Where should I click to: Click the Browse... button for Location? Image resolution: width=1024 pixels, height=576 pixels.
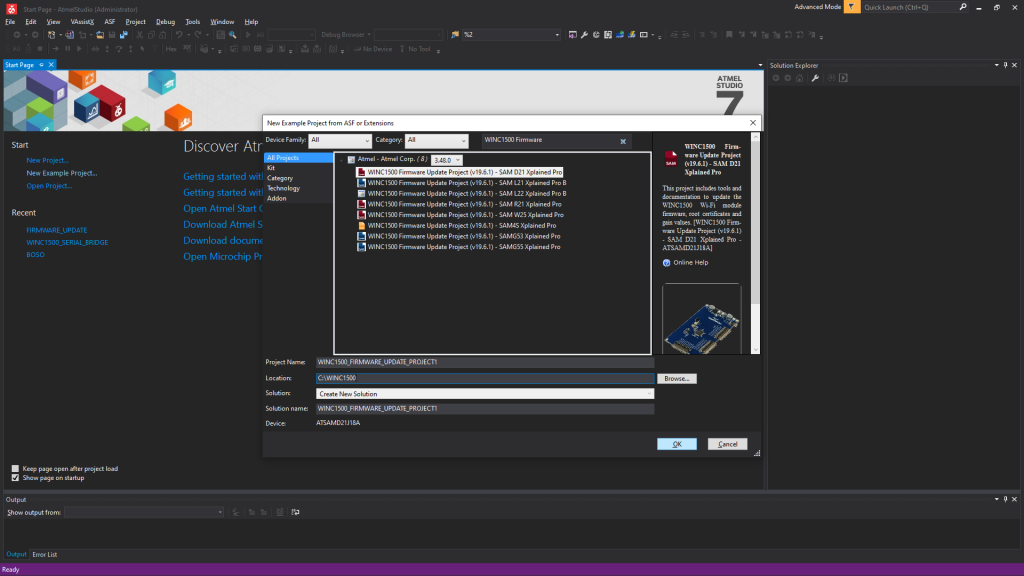coord(677,379)
